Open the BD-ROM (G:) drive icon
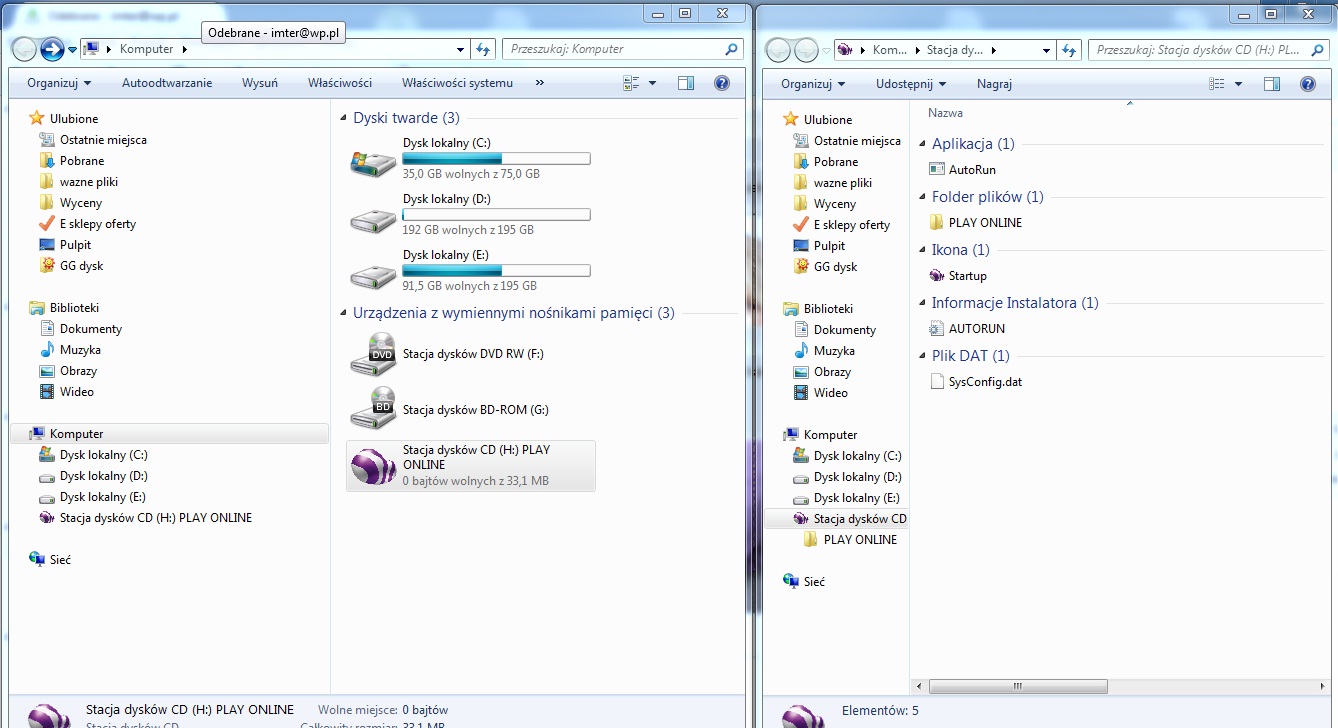This screenshot has width=1338, height=728. tap(373, 408)
